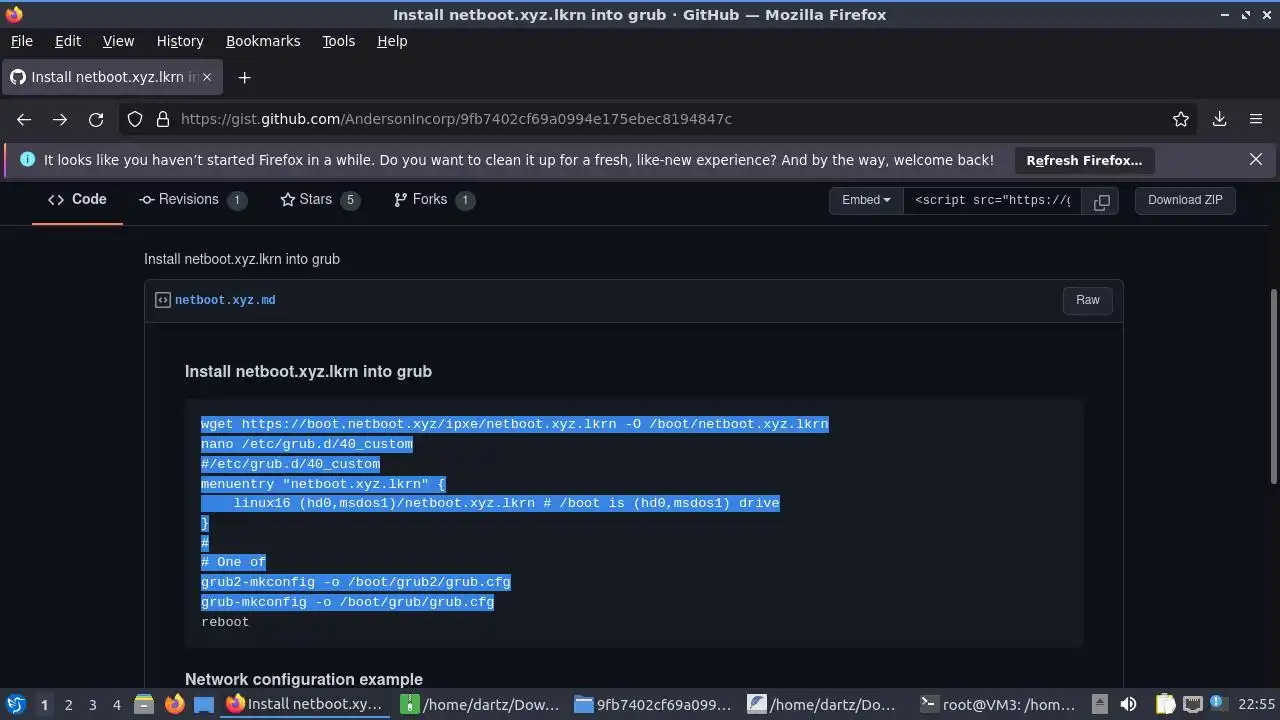This screenshot has width=1280, height=720.
Task: Go forward one page in history
Action: [60, 119]
